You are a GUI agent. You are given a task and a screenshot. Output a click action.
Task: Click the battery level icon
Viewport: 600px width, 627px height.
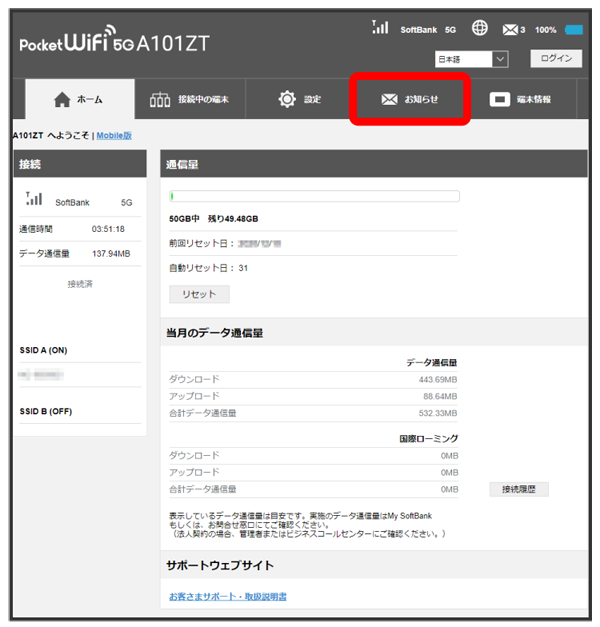(574, 30)
